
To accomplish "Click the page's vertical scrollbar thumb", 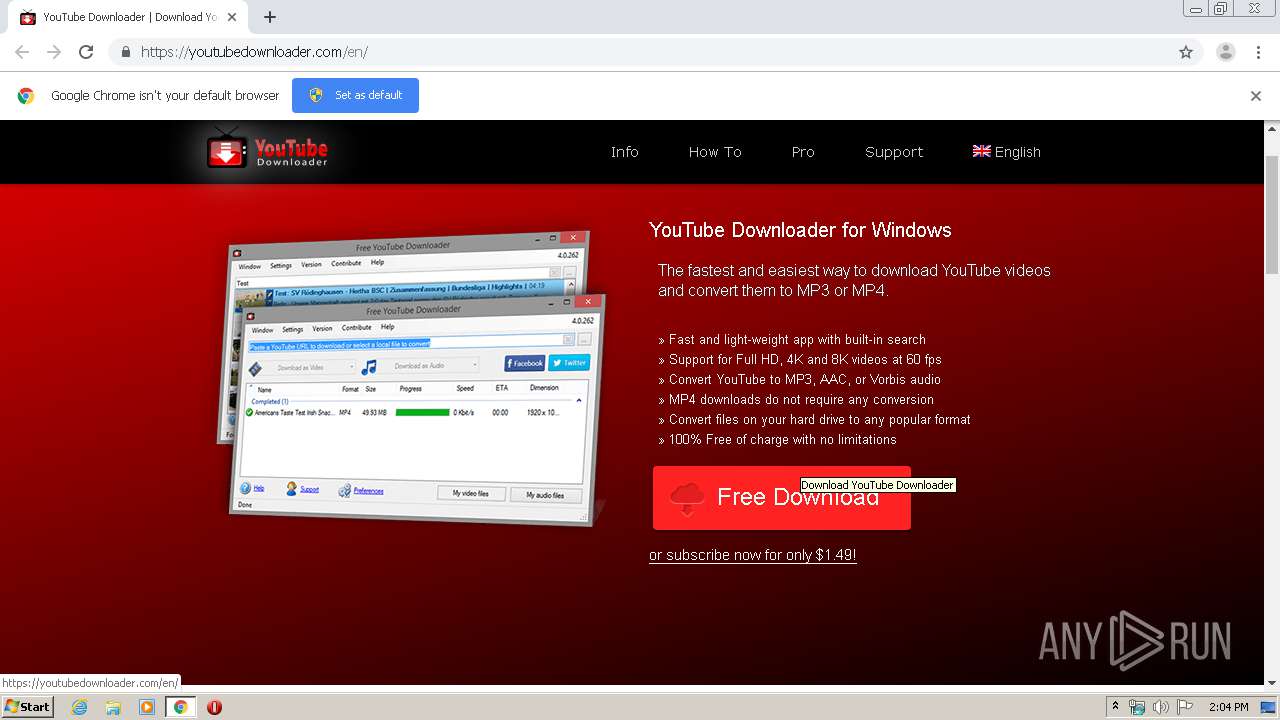I will point(1272,215).
